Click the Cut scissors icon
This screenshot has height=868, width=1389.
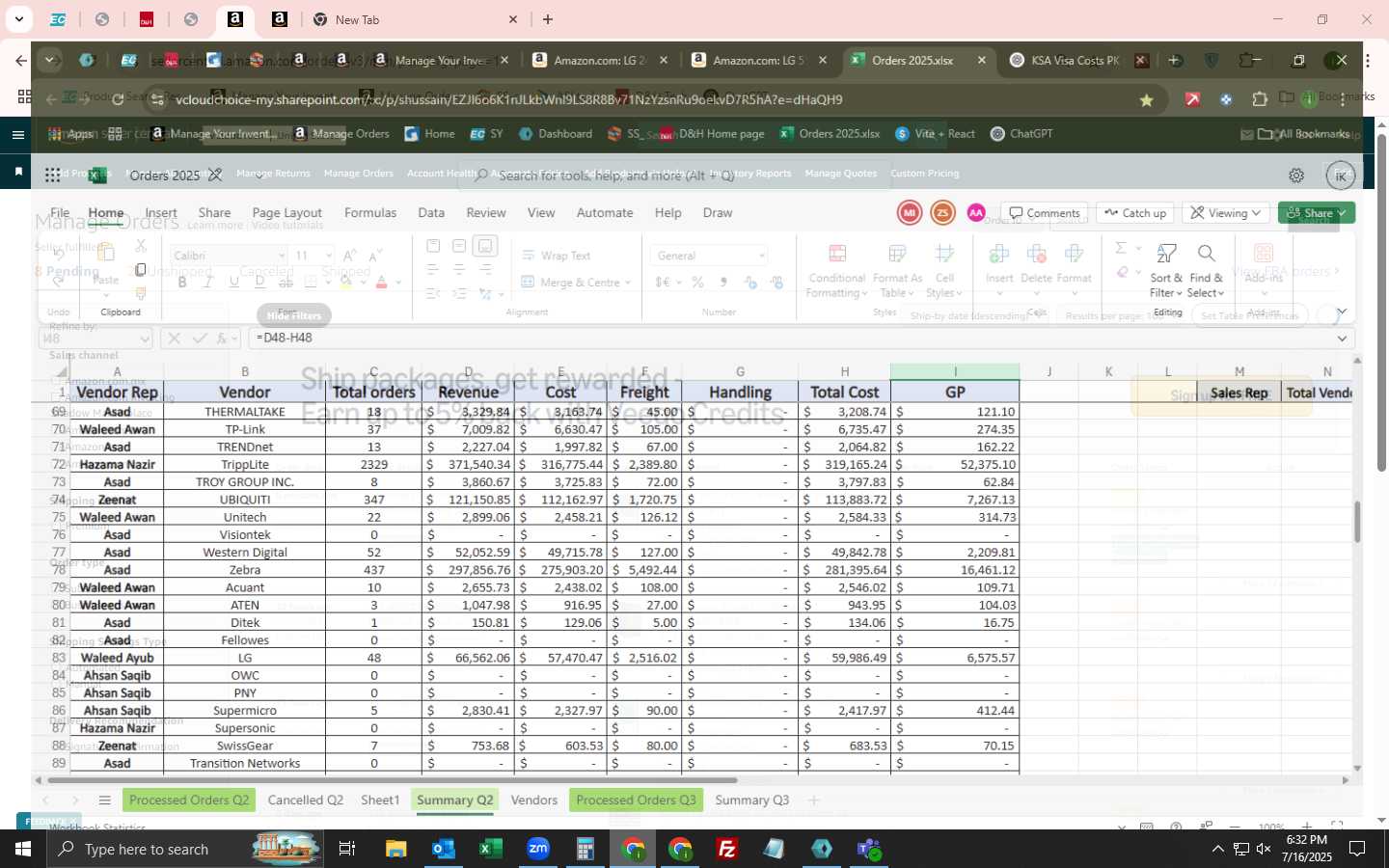tap(141, 246)
